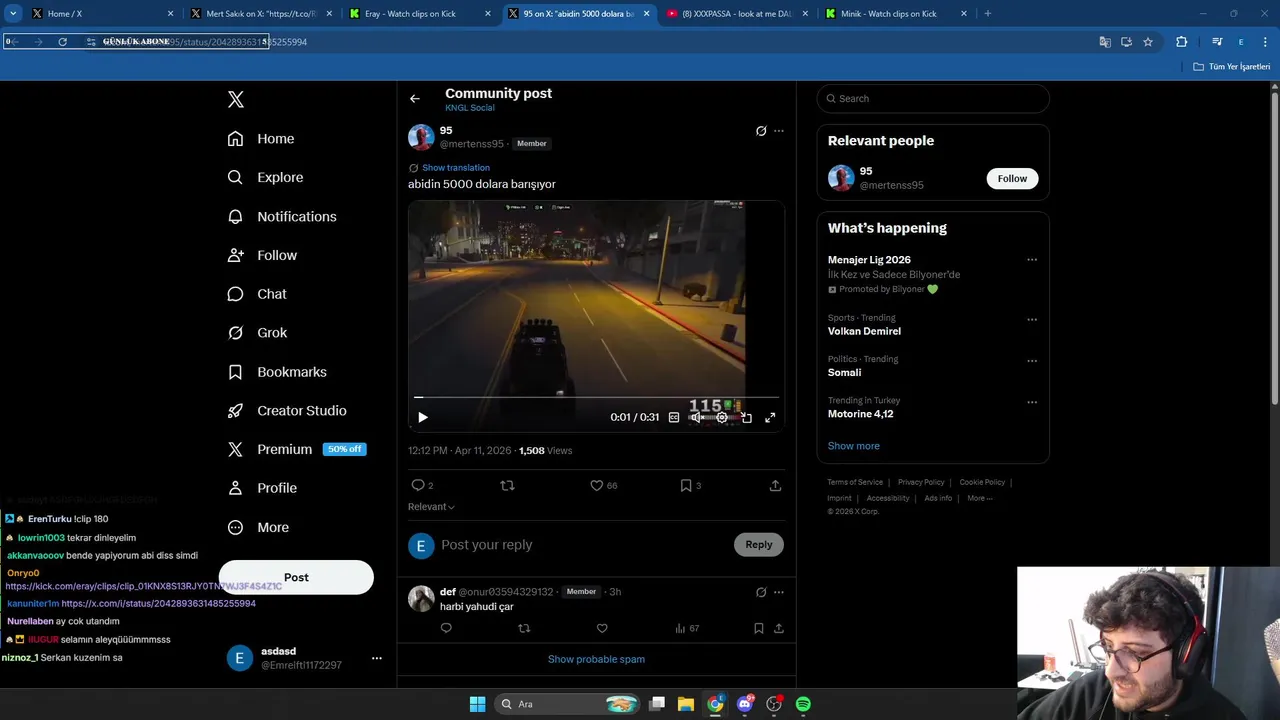Reply to def's comment
Image resolution: width=1280 pixels, height=720 pixels.
[x=446, y=629]
